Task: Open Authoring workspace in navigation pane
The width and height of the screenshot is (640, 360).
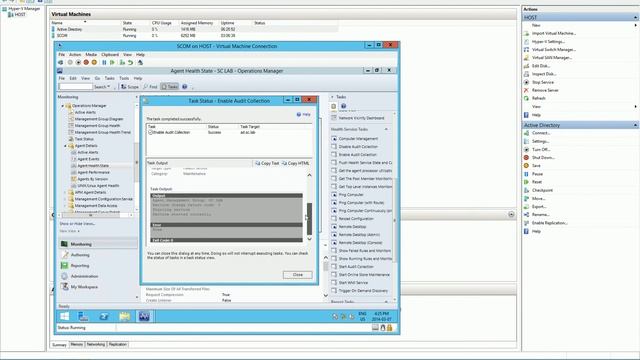Action: pos(80,255)
